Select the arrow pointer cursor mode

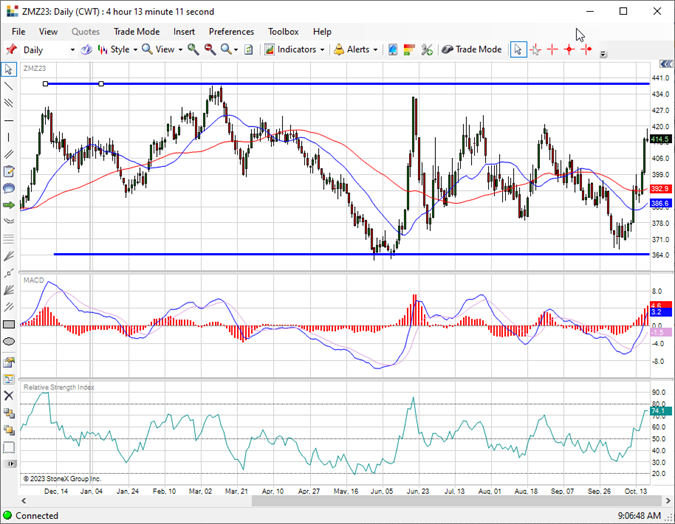(x=518, y=50)
